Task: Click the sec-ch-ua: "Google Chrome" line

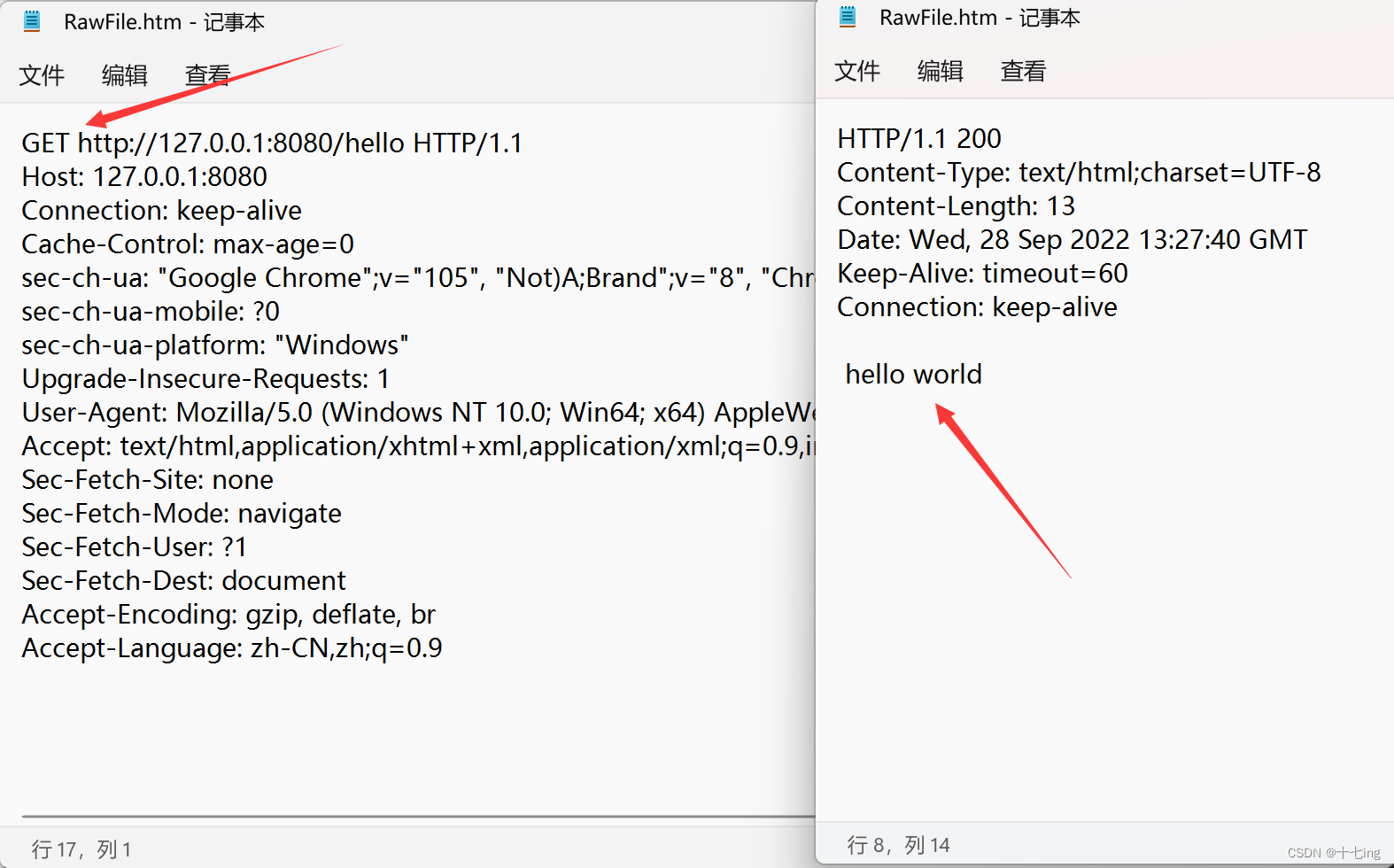Action: [418, 278]
